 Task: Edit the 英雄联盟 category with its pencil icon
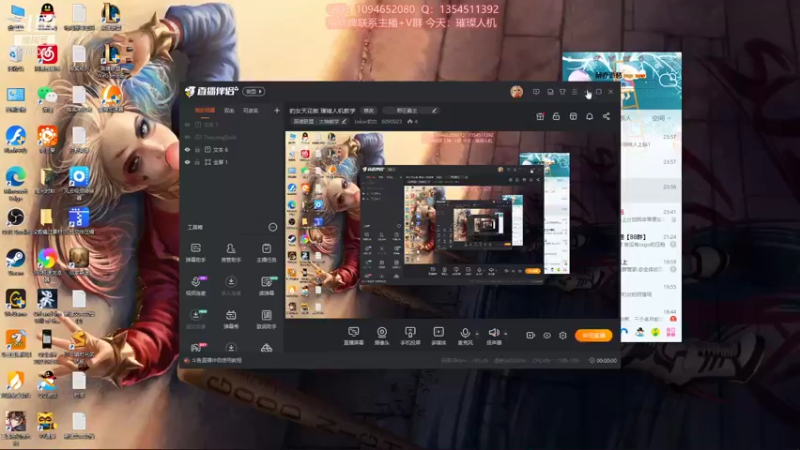(344, 121)
